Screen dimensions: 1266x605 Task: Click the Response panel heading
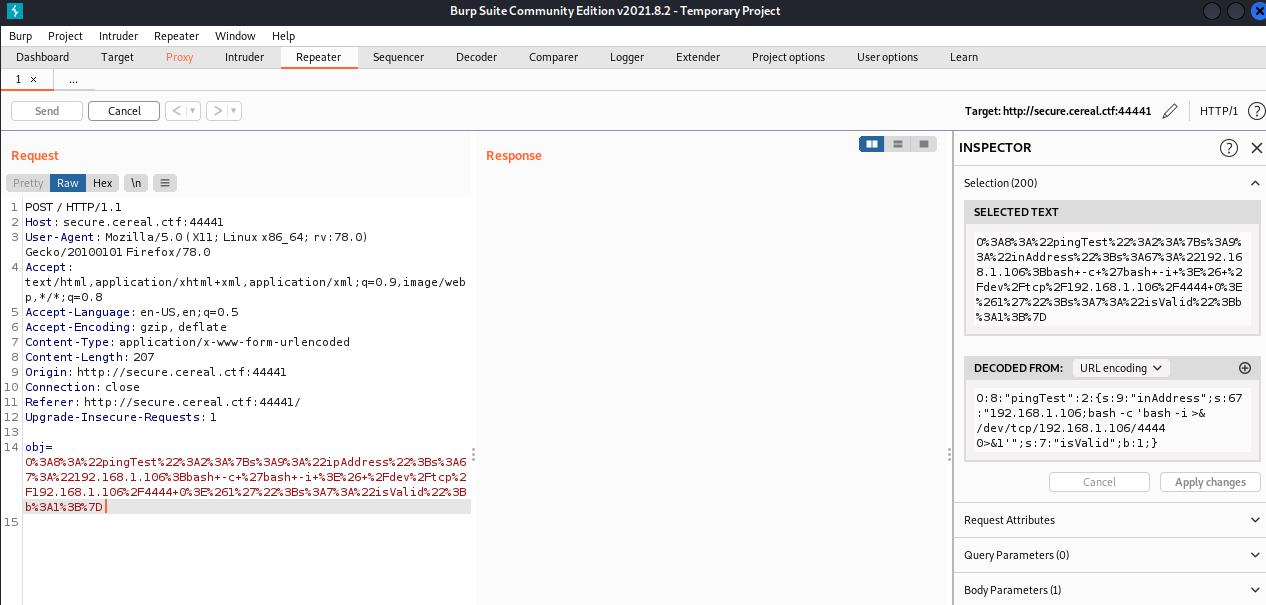514,156
